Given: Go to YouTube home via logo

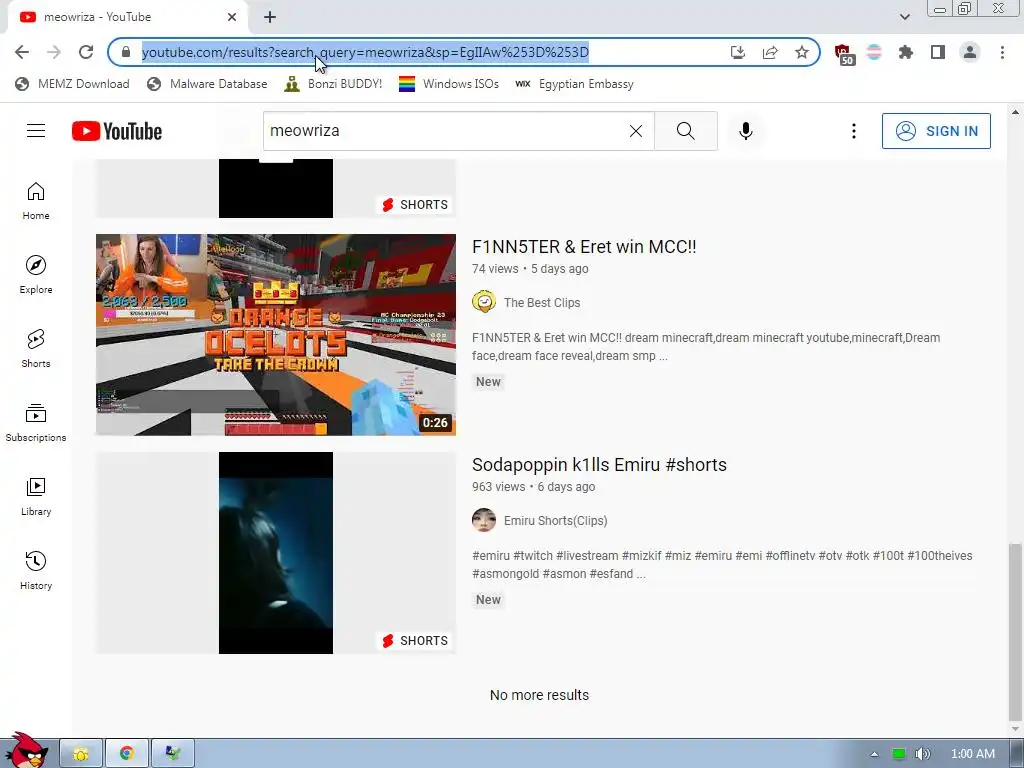Looking at the screenshot, I should [117, 131].
